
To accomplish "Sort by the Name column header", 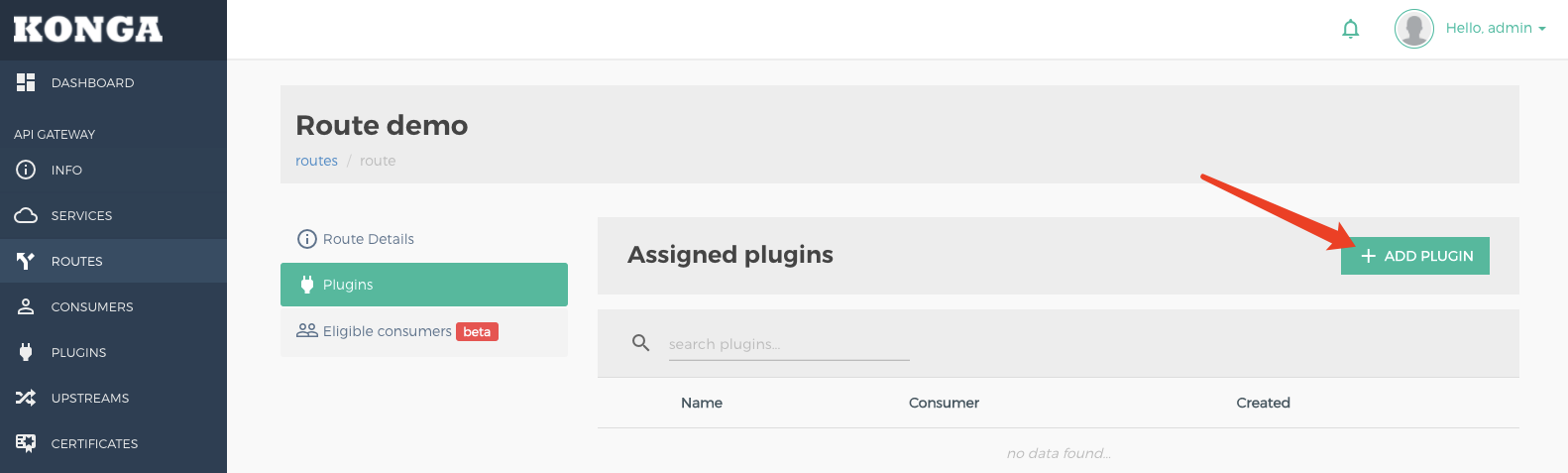I will click(702, 403).
